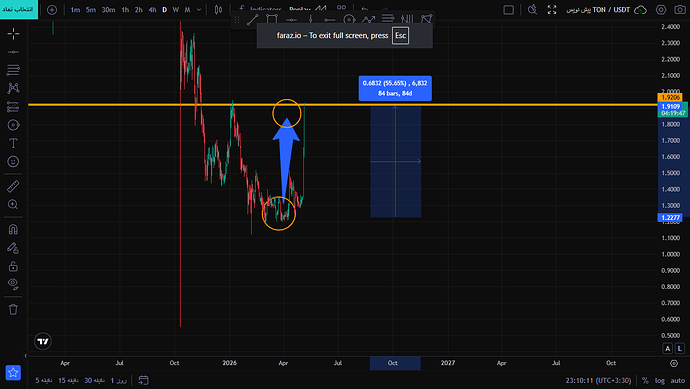Select the W weekly timeframe

(x=176, y=10)
